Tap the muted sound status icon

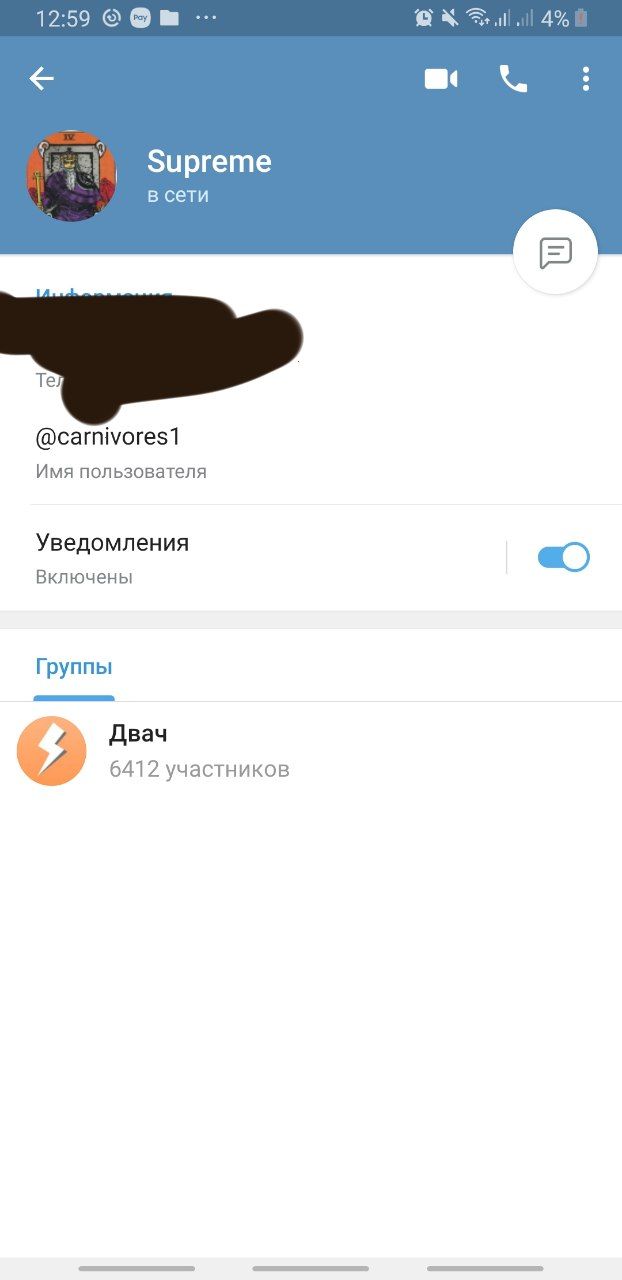coord(450,18)
